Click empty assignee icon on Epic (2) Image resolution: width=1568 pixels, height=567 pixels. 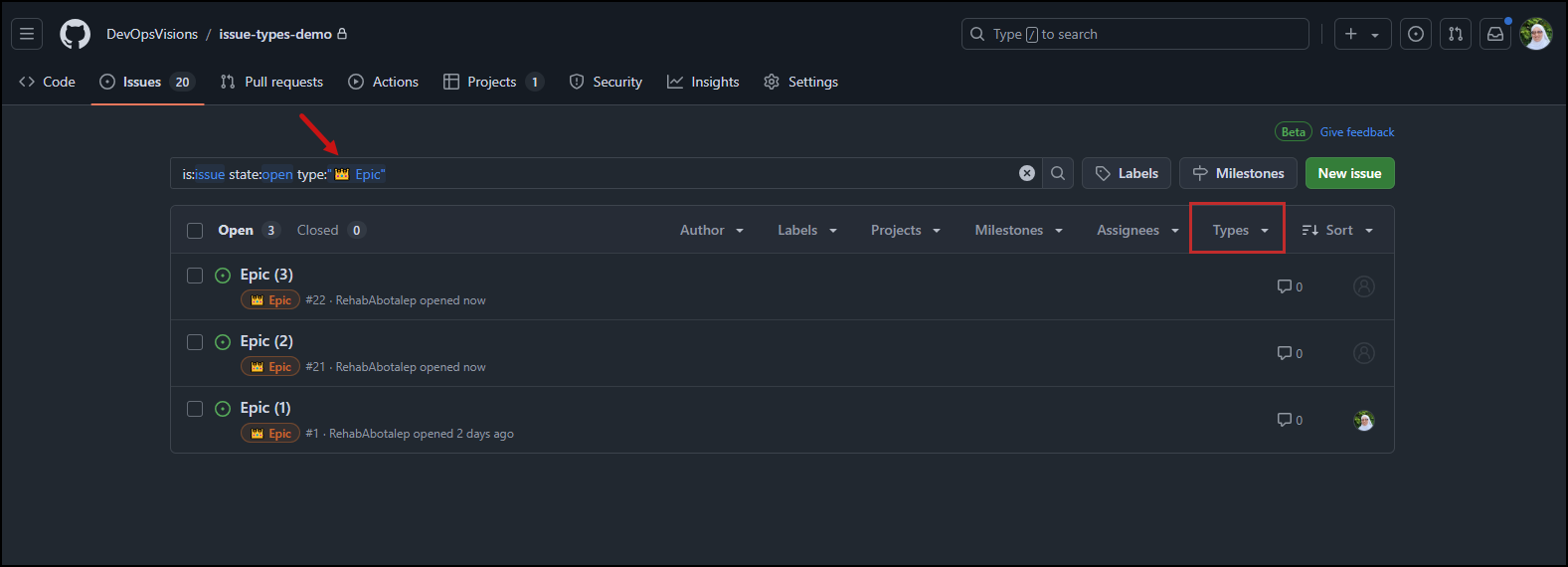(x=1364, y=353)
